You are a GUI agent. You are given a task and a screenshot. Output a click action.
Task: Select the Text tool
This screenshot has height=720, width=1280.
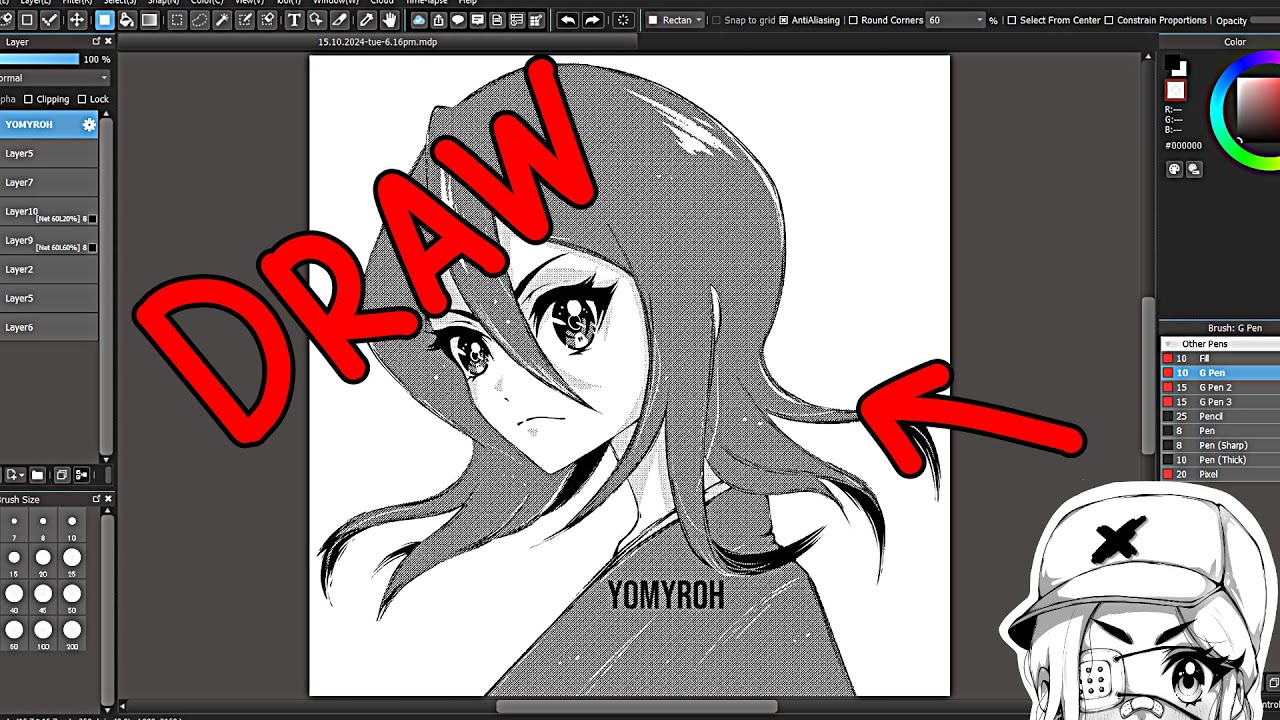[x=294, y=20]
